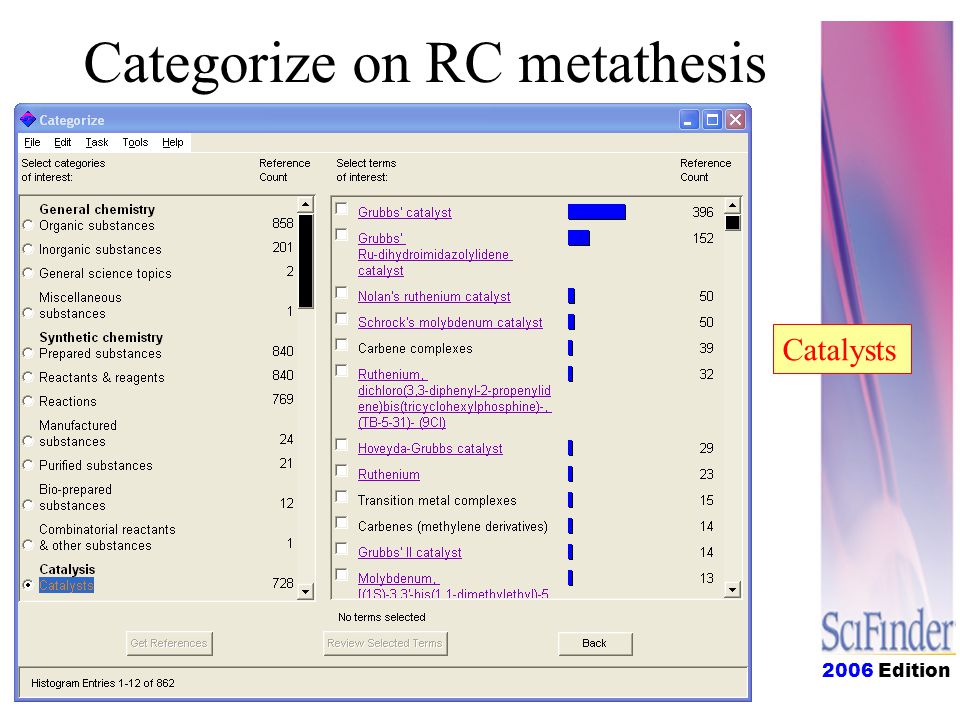Tick the Molybdenum term checkbox
This screenshot has width=960, height=720.
pyautogui.click(x=342, y=574)
